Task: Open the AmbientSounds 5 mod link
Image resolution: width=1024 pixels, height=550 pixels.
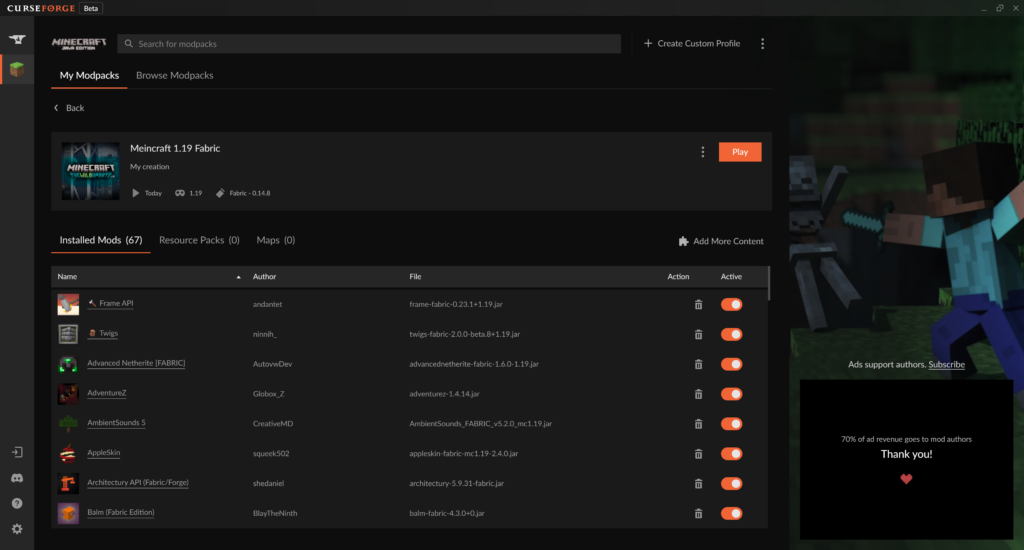Action: pyautogui.click(x=116, y=423)
